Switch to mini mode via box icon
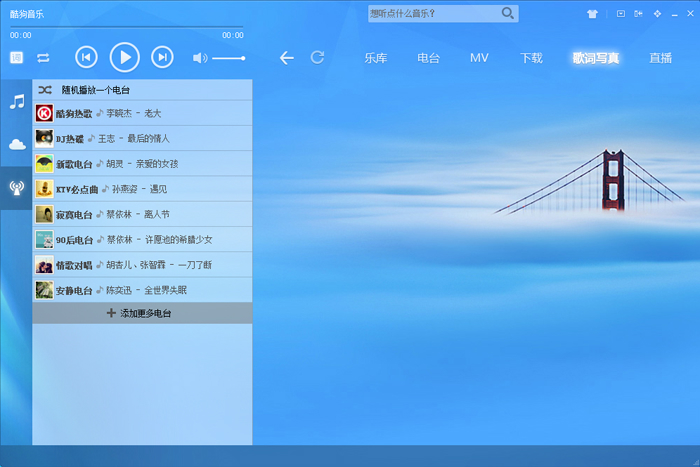The image size is (700, 467). tap(621, 14)
